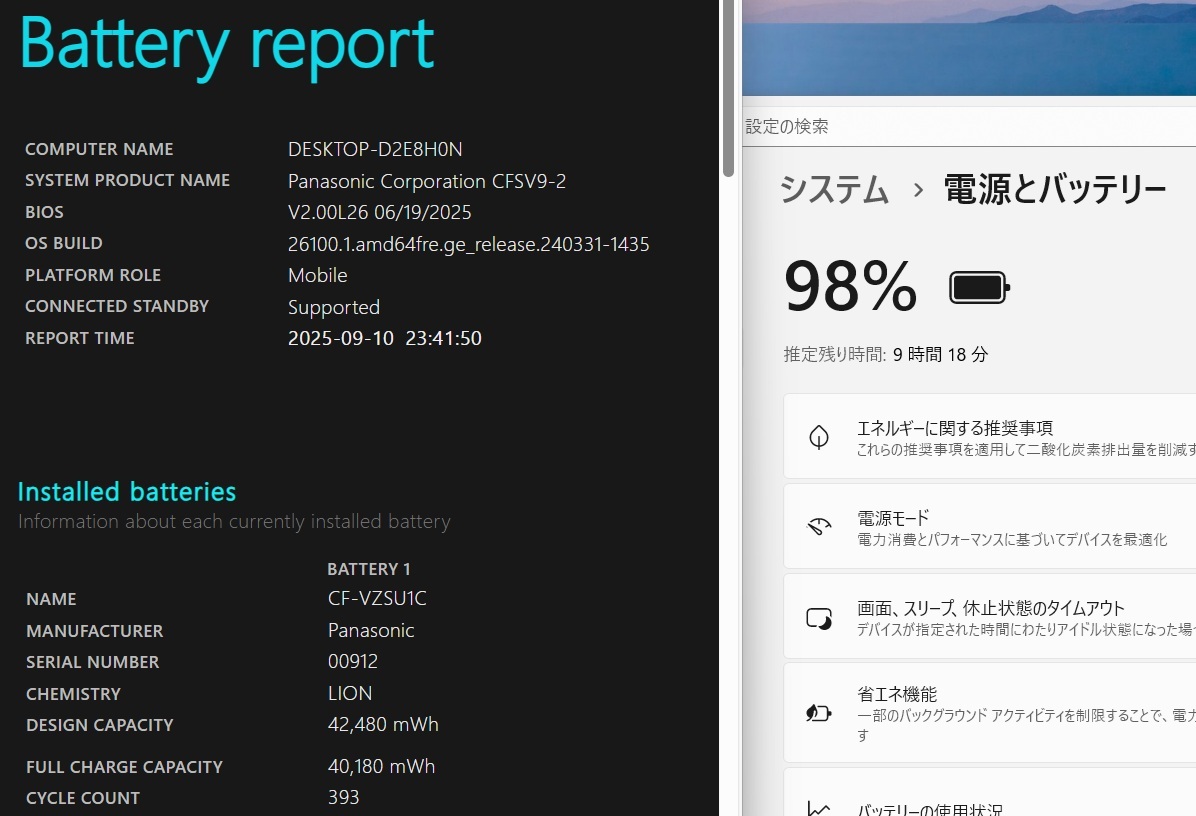Click the FULL CHARGE CAPACITY value
Screen dimensions: 1196x816
point(381,766)
